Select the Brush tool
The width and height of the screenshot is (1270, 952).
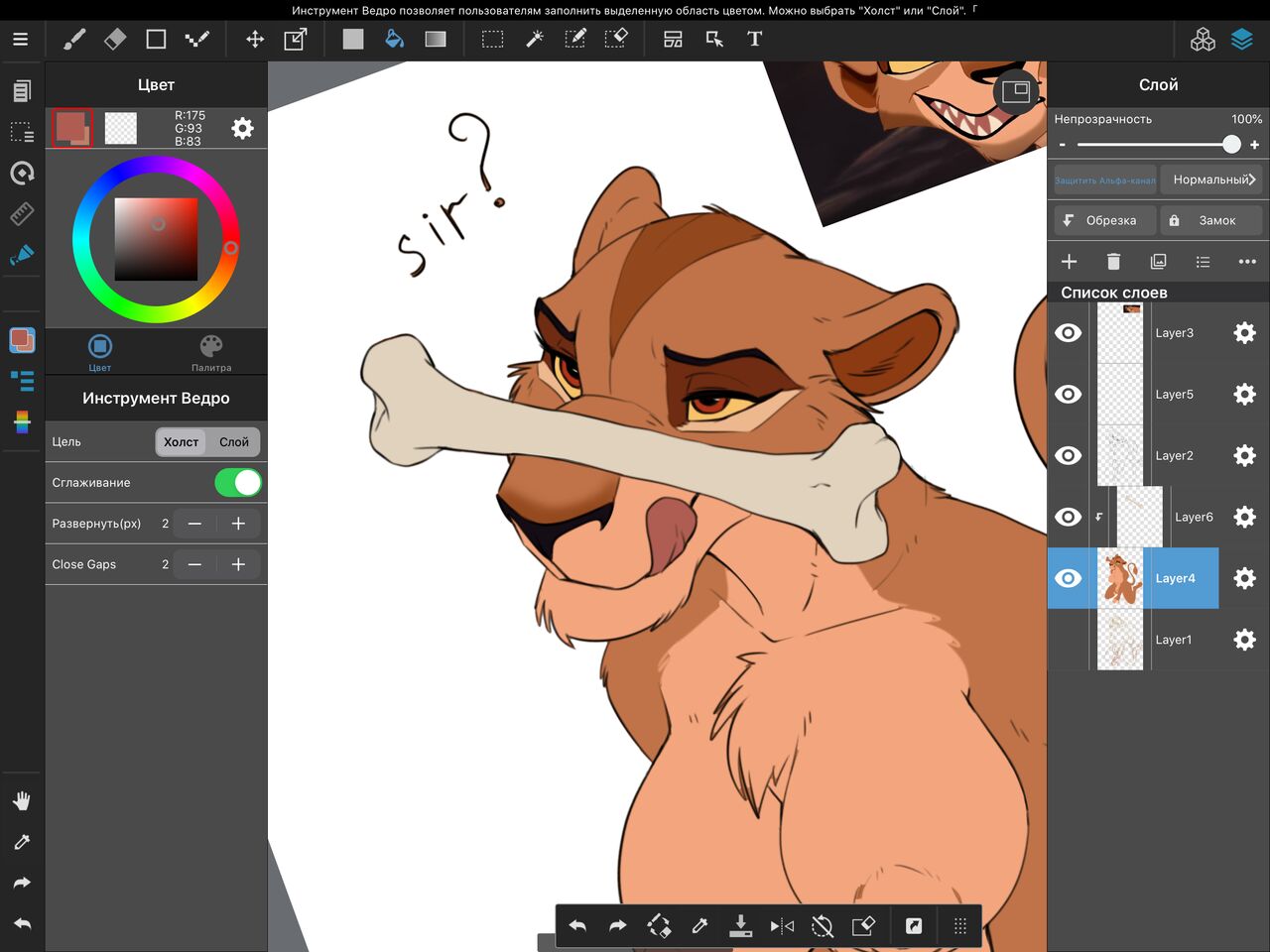(x=74, y=39)
